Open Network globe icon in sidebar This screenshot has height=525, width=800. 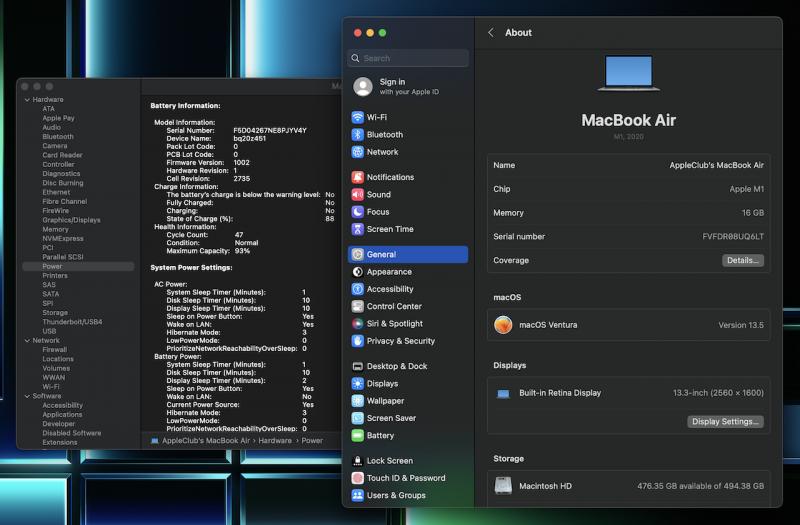tap(358, 152)
